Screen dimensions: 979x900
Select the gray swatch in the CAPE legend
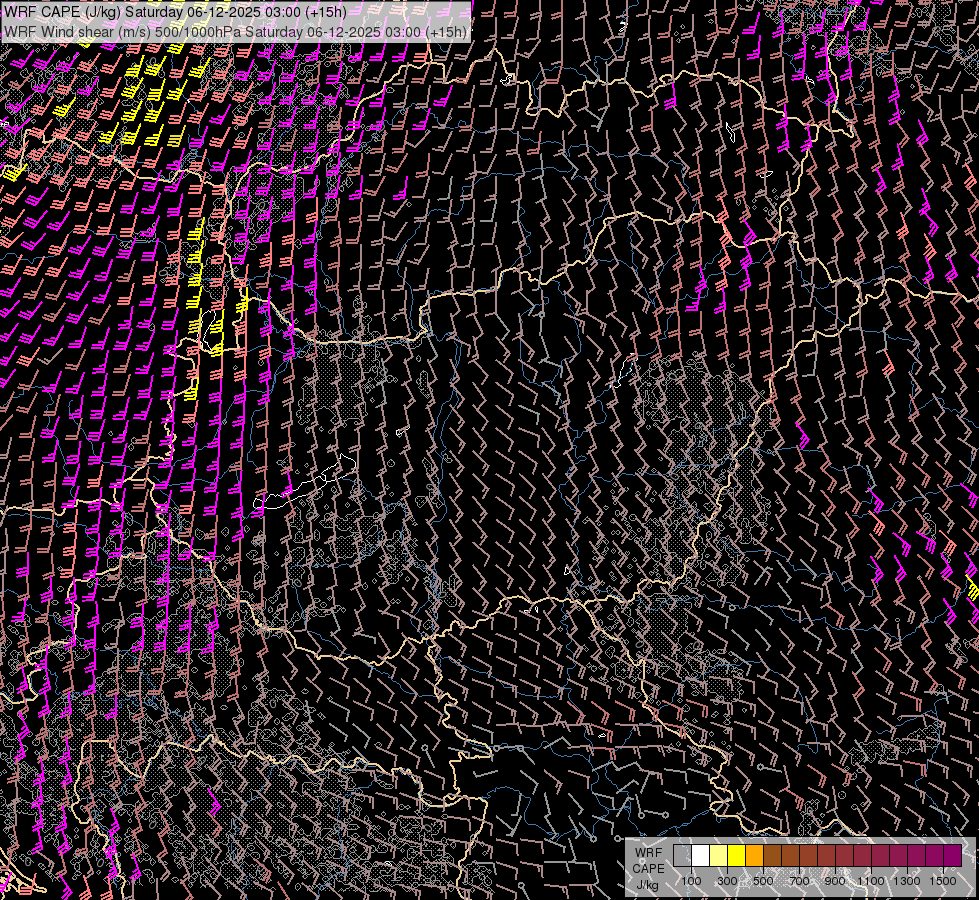click(x=682, y=855)
